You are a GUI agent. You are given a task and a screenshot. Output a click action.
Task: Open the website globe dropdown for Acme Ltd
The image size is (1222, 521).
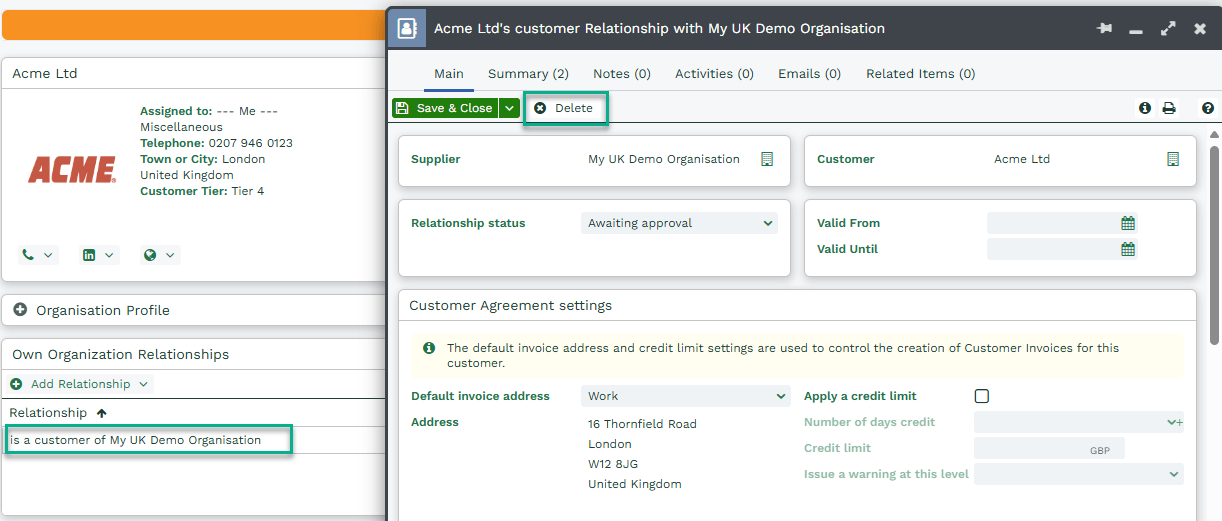pyautogui.click(x=160, y=255)
